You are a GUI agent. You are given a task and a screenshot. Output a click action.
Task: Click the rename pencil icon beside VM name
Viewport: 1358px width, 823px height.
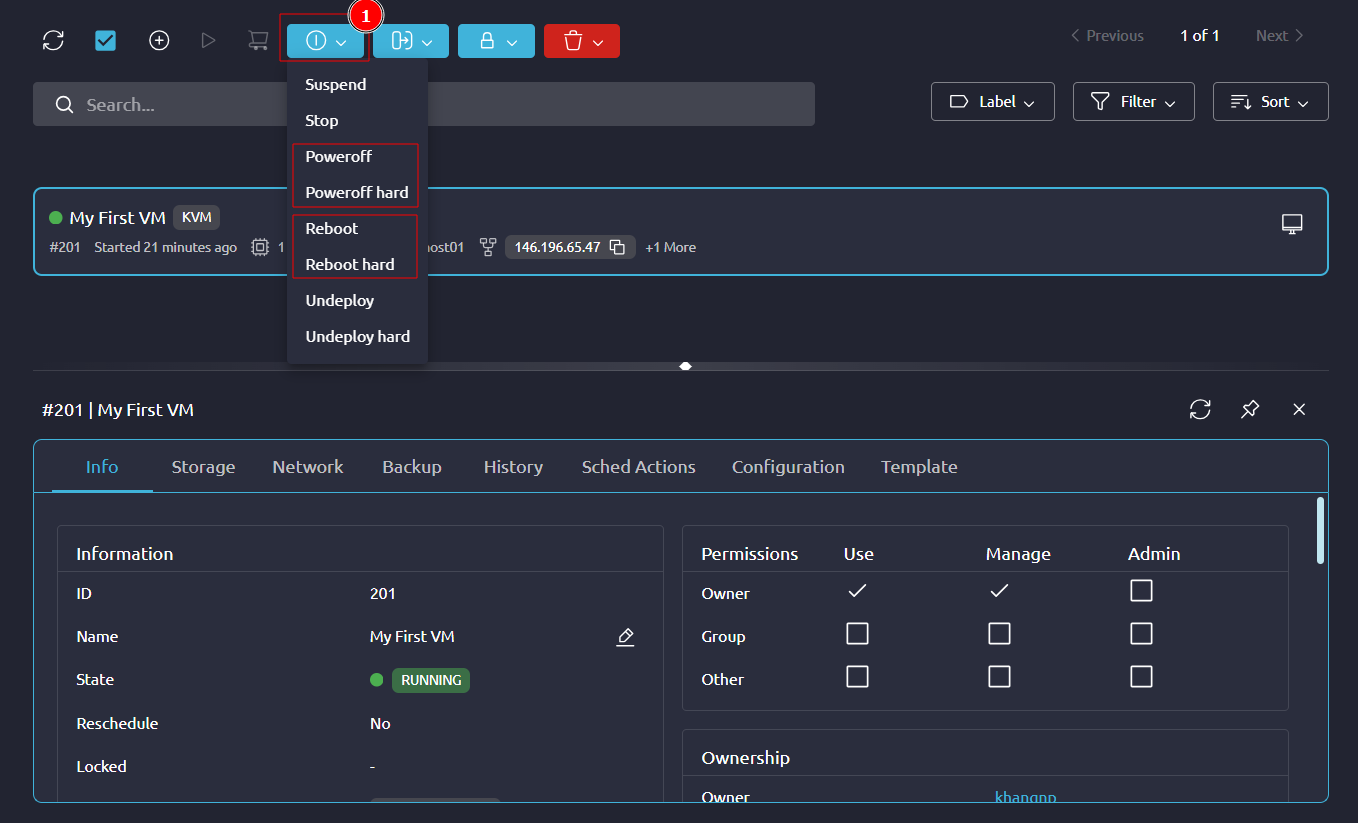tap(625, 637)
